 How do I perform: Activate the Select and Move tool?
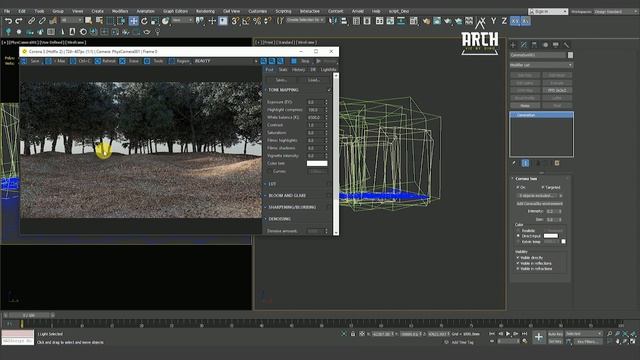pos(133,21)
